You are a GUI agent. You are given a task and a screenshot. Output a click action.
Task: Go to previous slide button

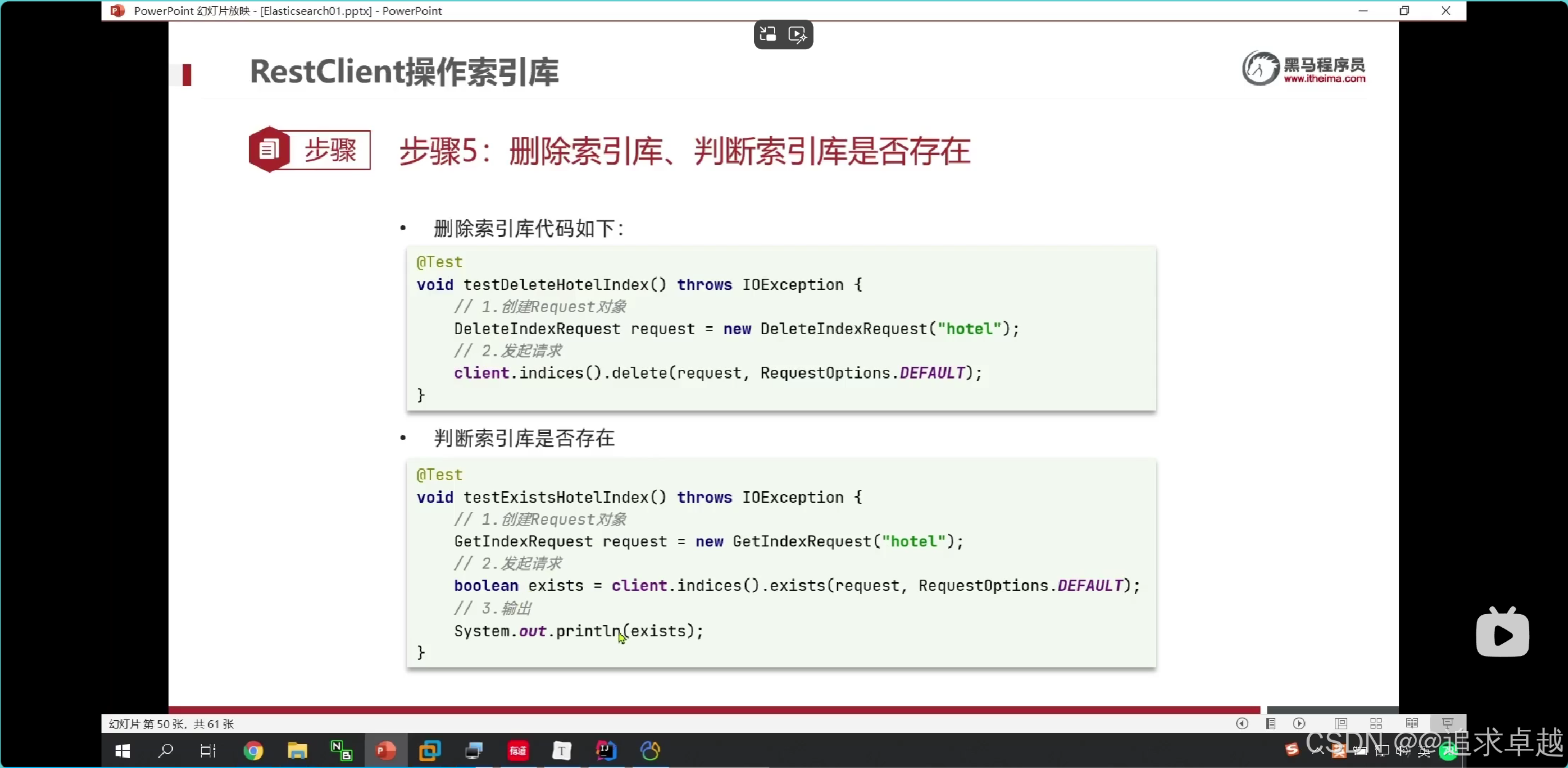point(1242,724)
